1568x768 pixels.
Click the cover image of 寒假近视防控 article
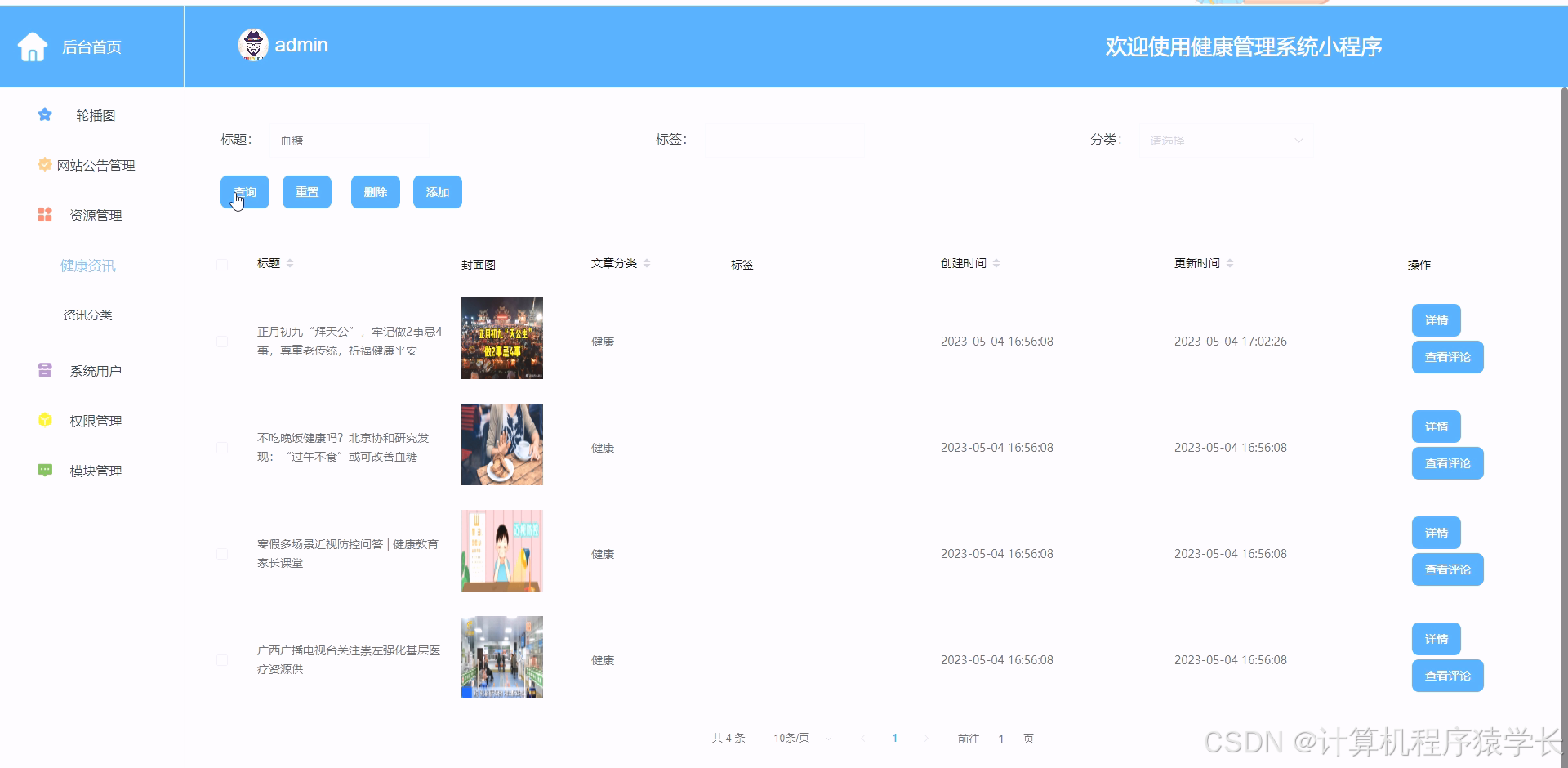pos(502,551)
